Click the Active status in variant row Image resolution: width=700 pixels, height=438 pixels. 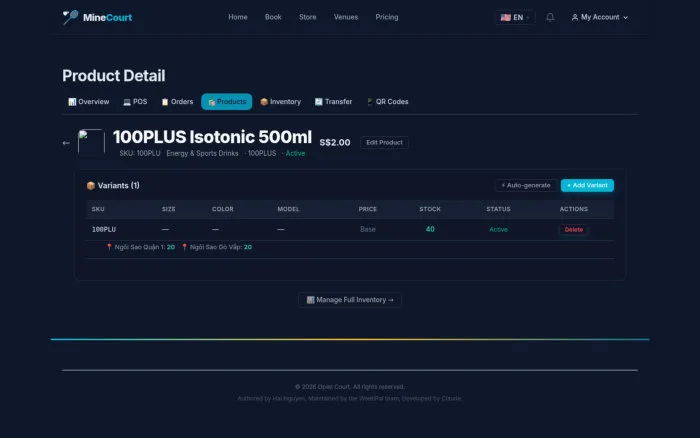click(x=498, y=229)
